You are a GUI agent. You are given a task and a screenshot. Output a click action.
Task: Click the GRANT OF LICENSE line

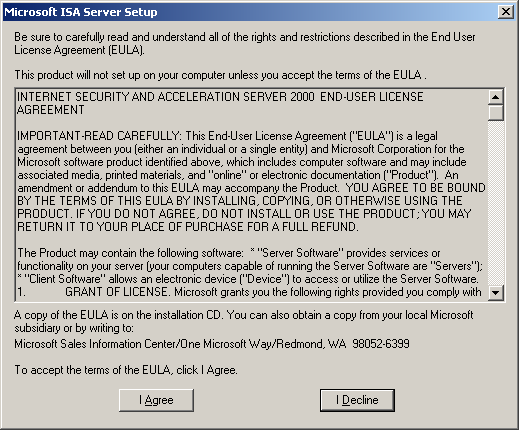(x=249, y=292)
